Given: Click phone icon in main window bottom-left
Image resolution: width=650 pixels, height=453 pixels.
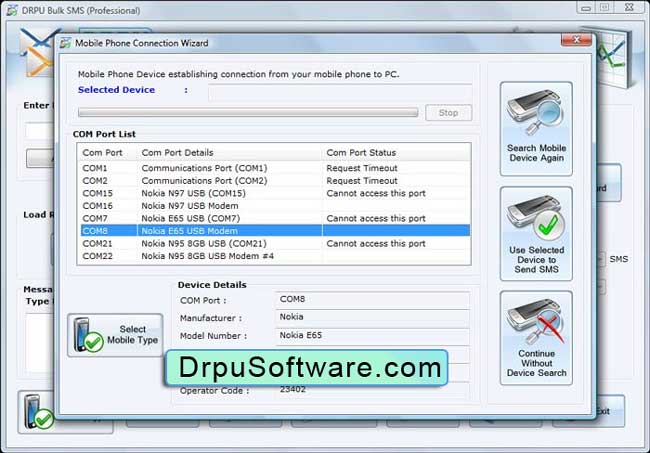Looking at the screenshot, I should pos(38,412).
